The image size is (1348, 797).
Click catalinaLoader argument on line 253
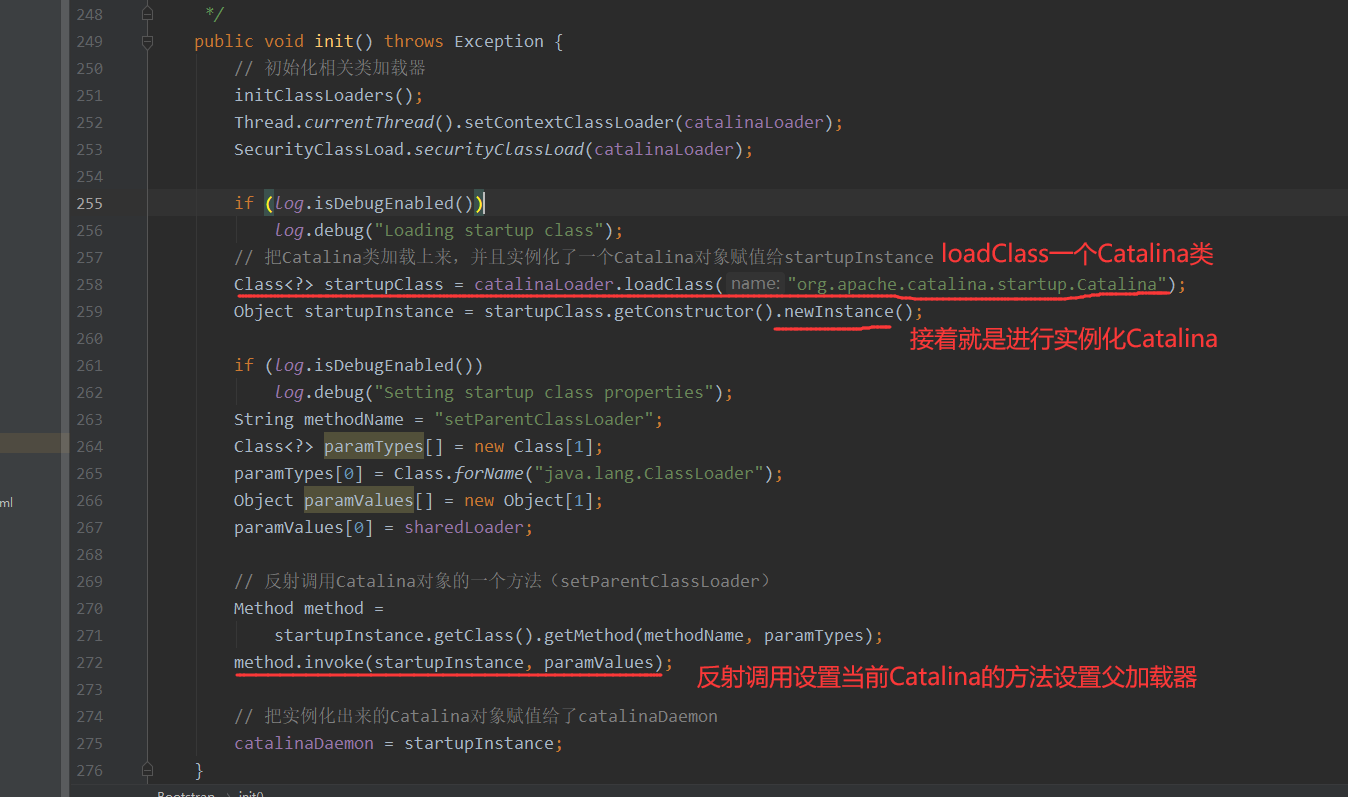(664, 149)
